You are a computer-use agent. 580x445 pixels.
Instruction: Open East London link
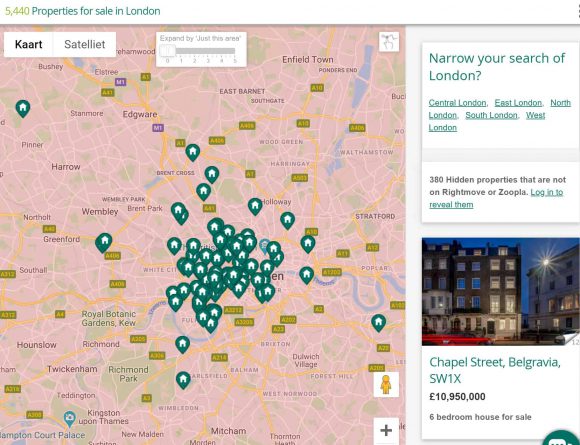pyautogui.click(x=518, y=103)
